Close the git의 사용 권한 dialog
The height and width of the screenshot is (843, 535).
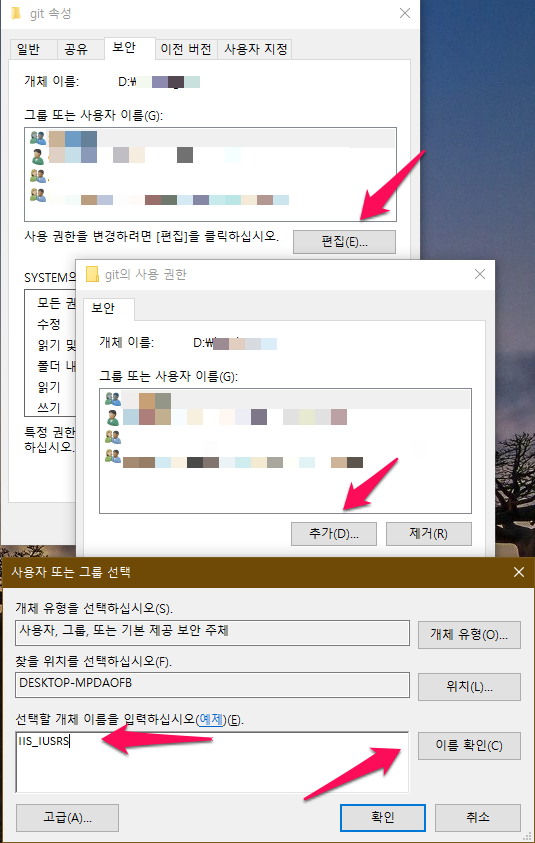tap(480, 274)
